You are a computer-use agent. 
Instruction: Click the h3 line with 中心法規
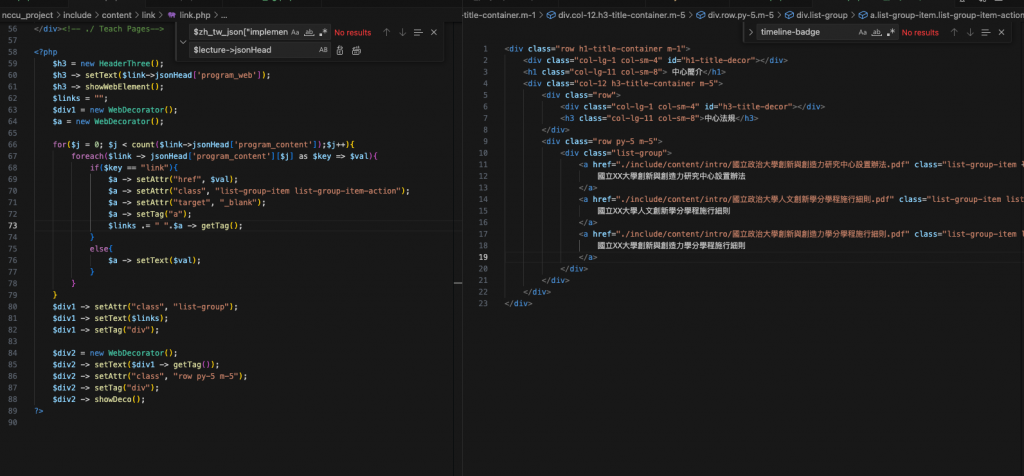658,118
